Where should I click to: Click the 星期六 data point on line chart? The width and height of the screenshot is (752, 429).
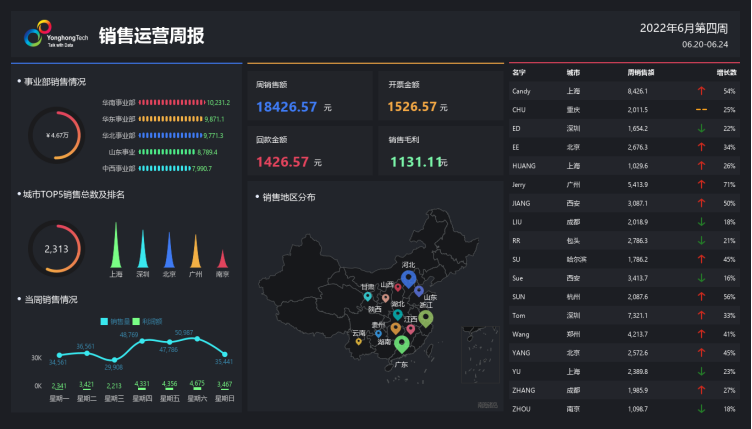click(198, 339)
